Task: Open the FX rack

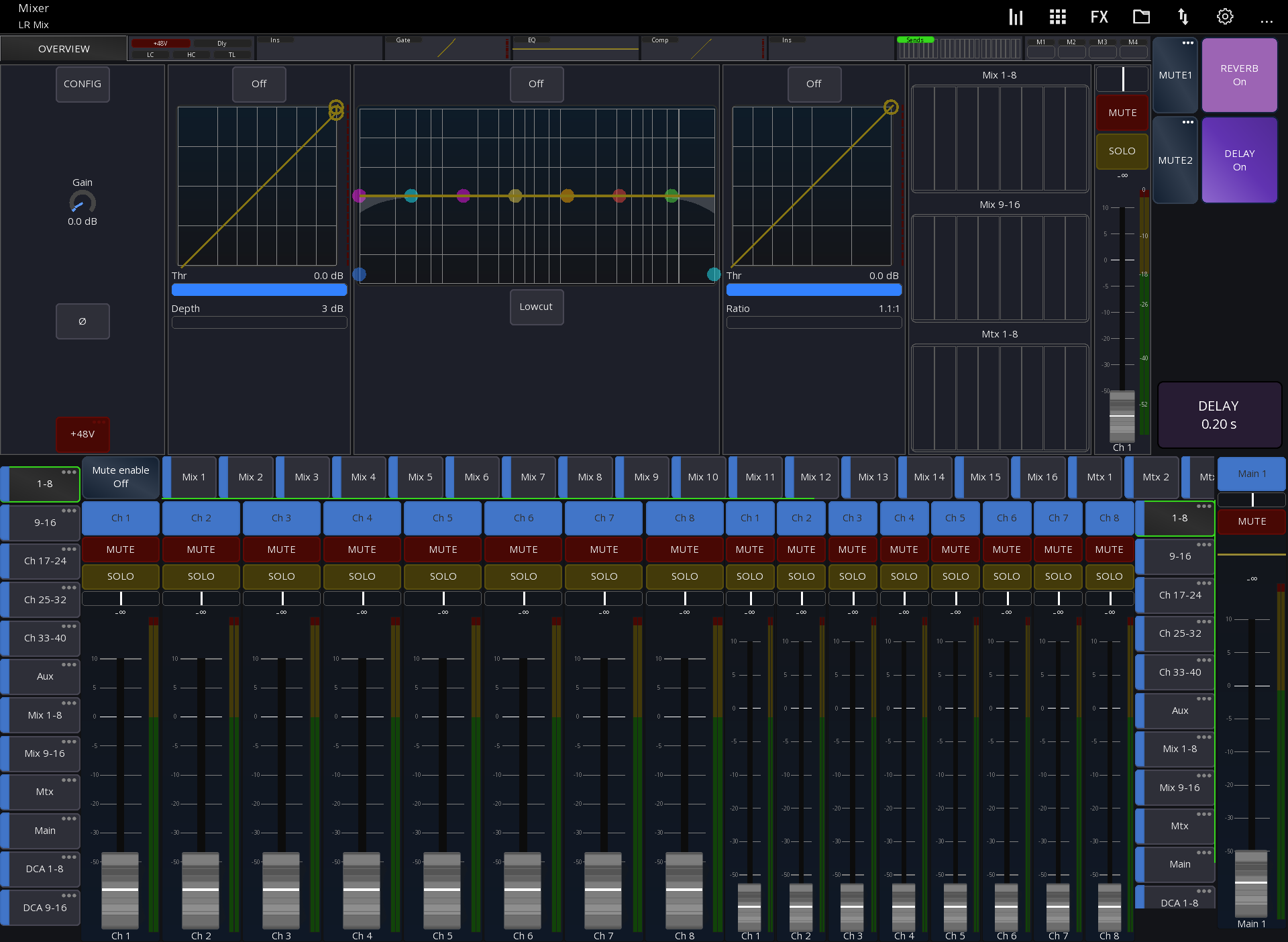Action: coord(1099,16)
